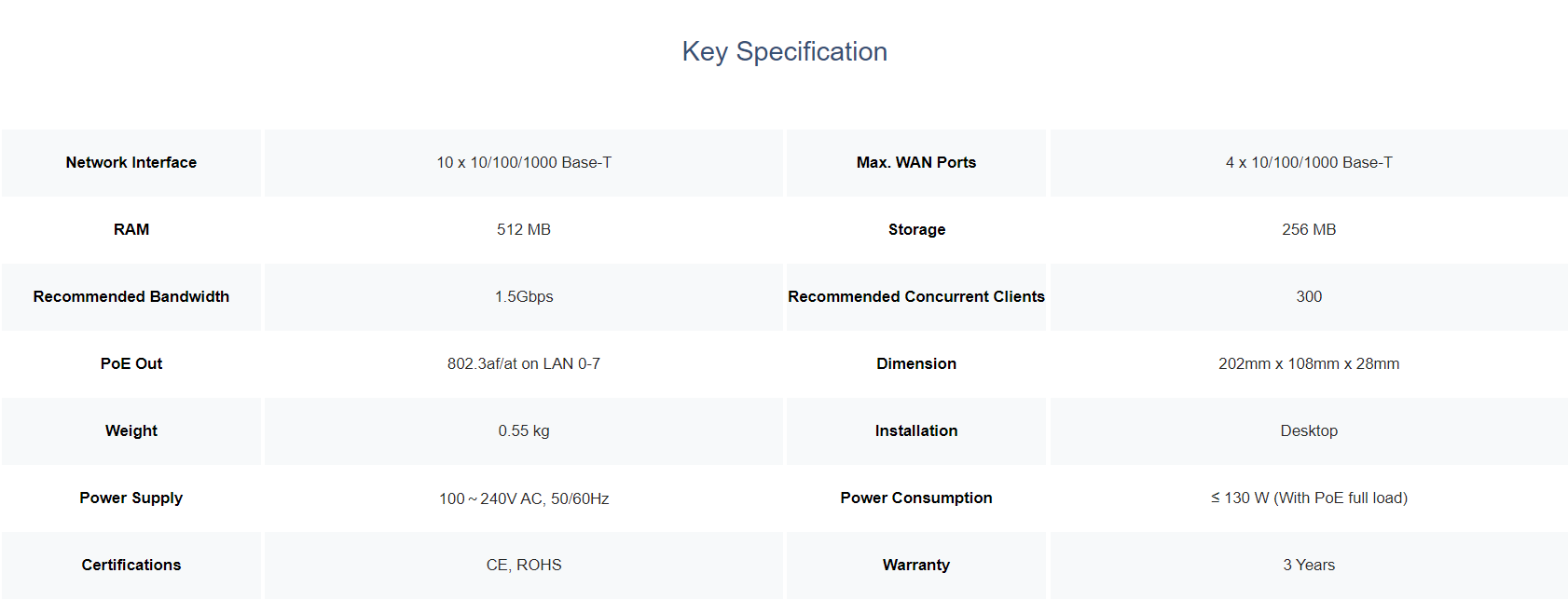Click the 202mm x 108mm x 28mm dimension value
Screen dimensions: 1568x614
click(1309, 363)
